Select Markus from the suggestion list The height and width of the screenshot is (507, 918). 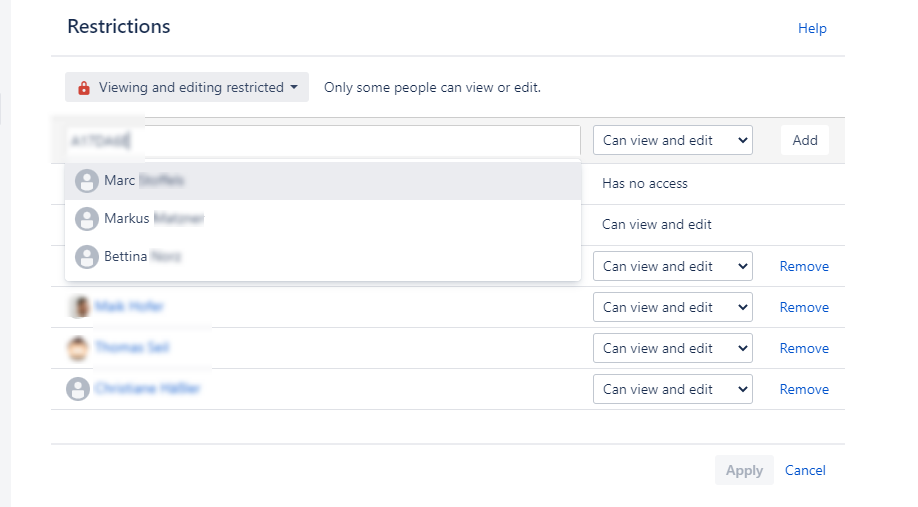[323, 218]
